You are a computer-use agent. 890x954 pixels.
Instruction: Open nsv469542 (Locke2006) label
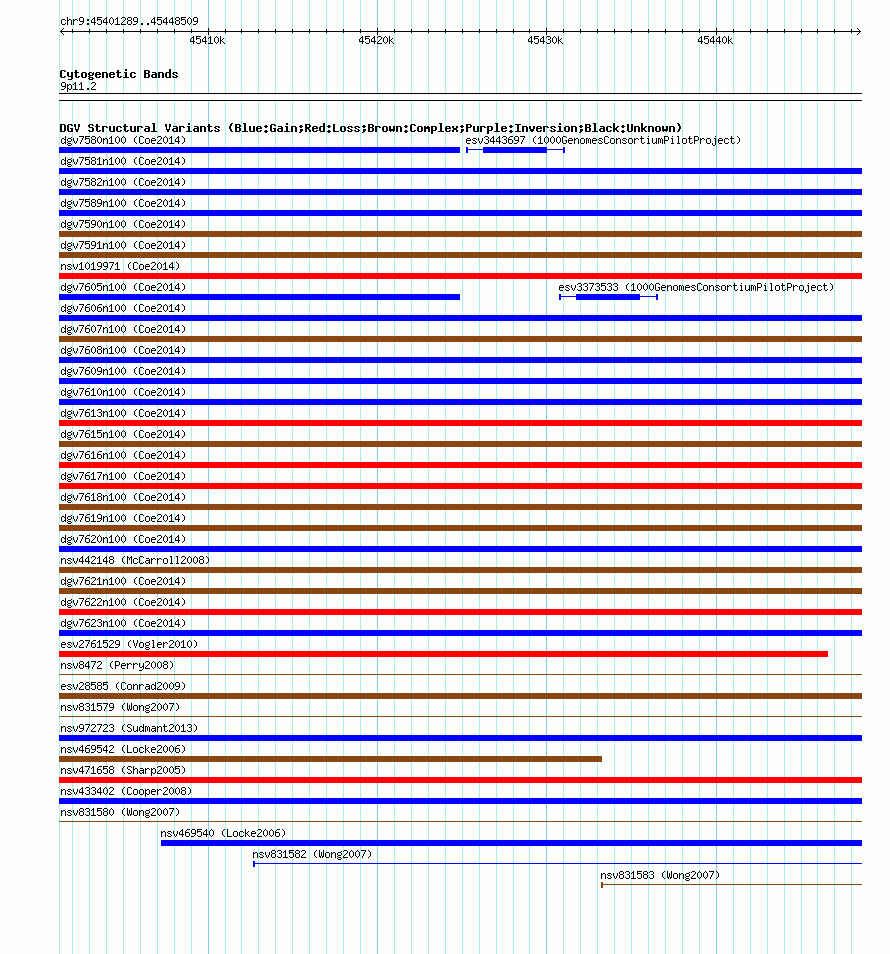pyautogui.click(x=123, y=749)
